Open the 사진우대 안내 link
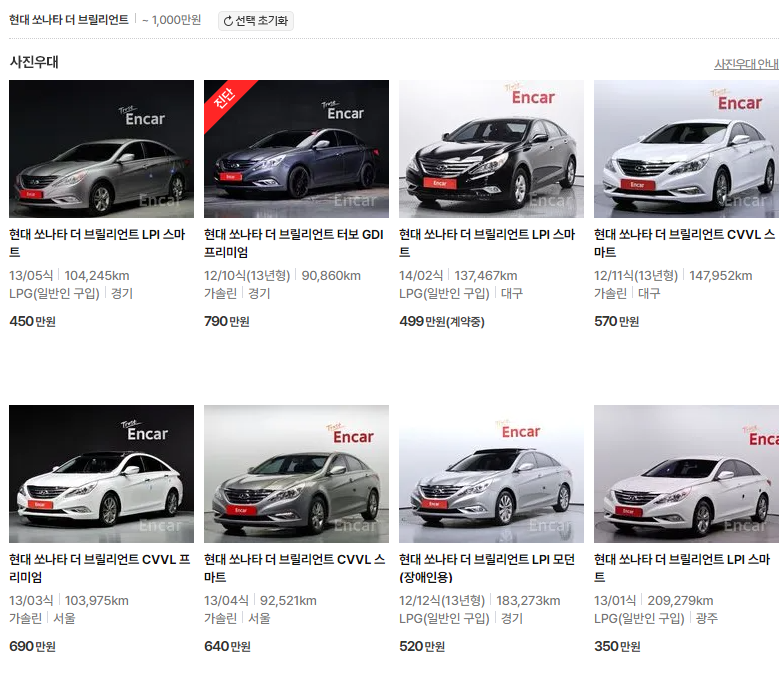This screenshot has width=784, height=694. point(746,64)
